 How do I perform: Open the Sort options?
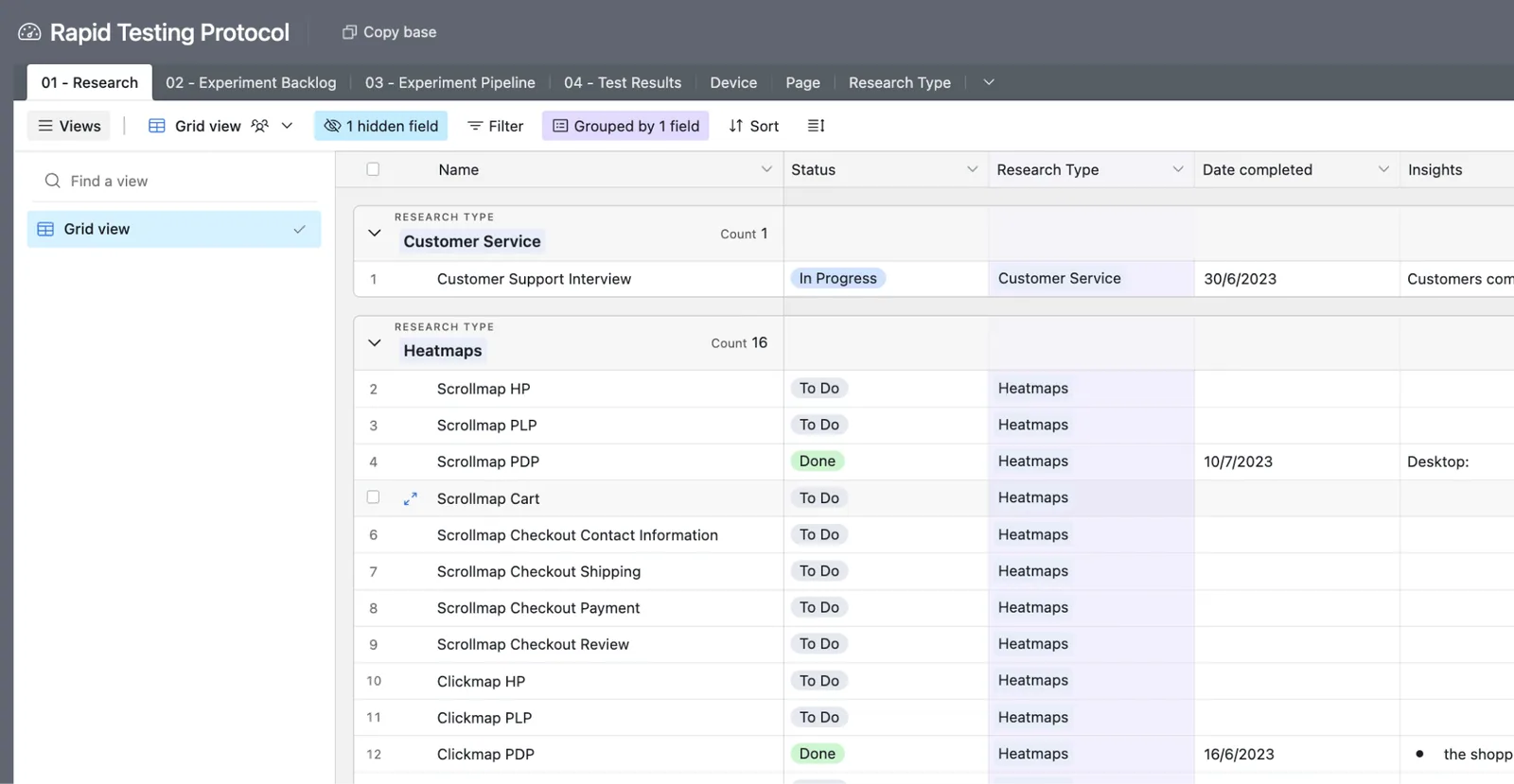coord(753,126)
